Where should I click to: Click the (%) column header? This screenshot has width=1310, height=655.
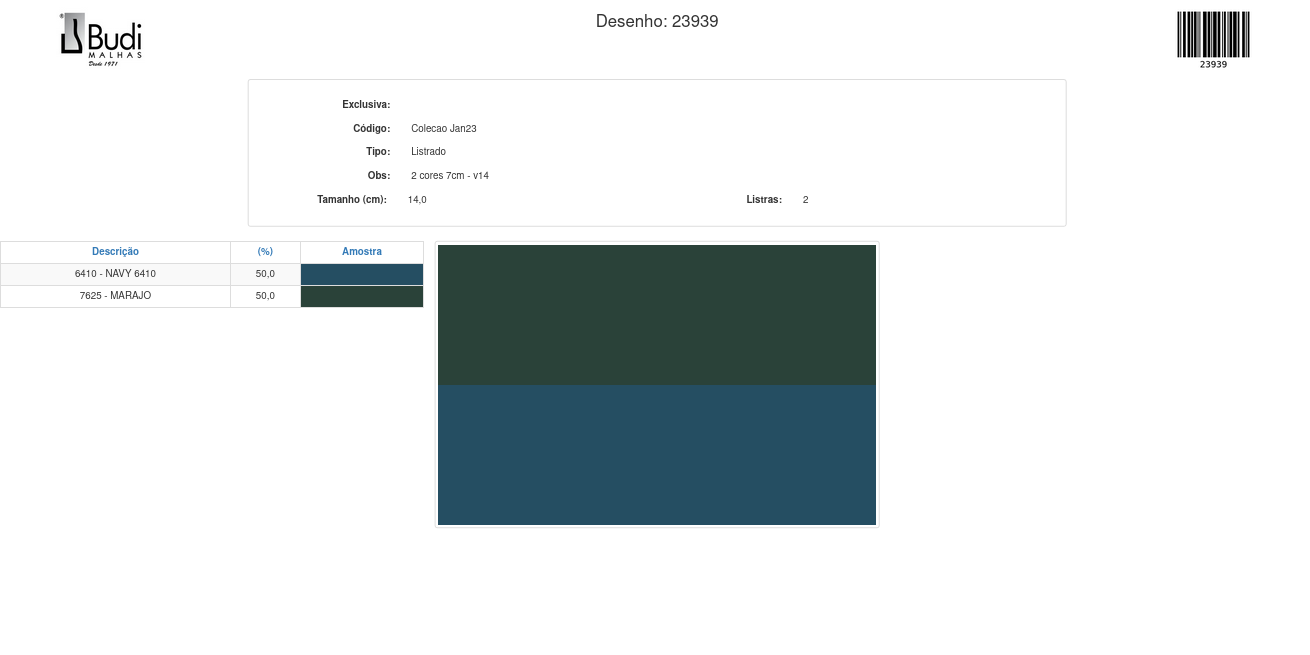point(265,252)
